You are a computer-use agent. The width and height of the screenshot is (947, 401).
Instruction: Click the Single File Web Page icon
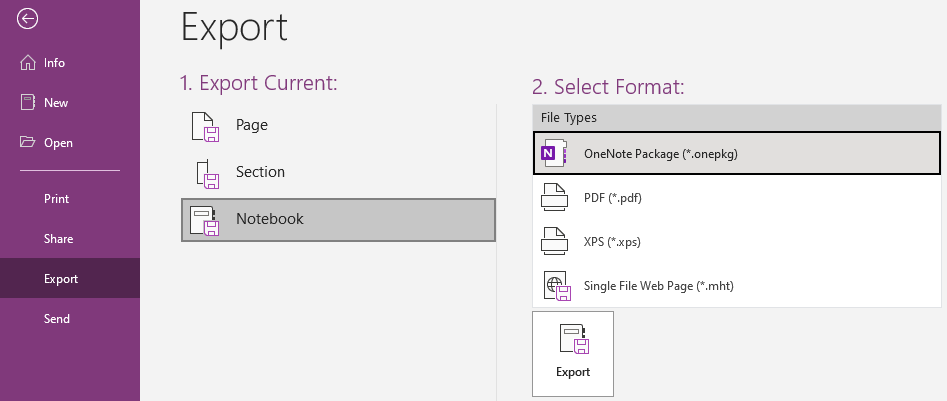(556, 286)
